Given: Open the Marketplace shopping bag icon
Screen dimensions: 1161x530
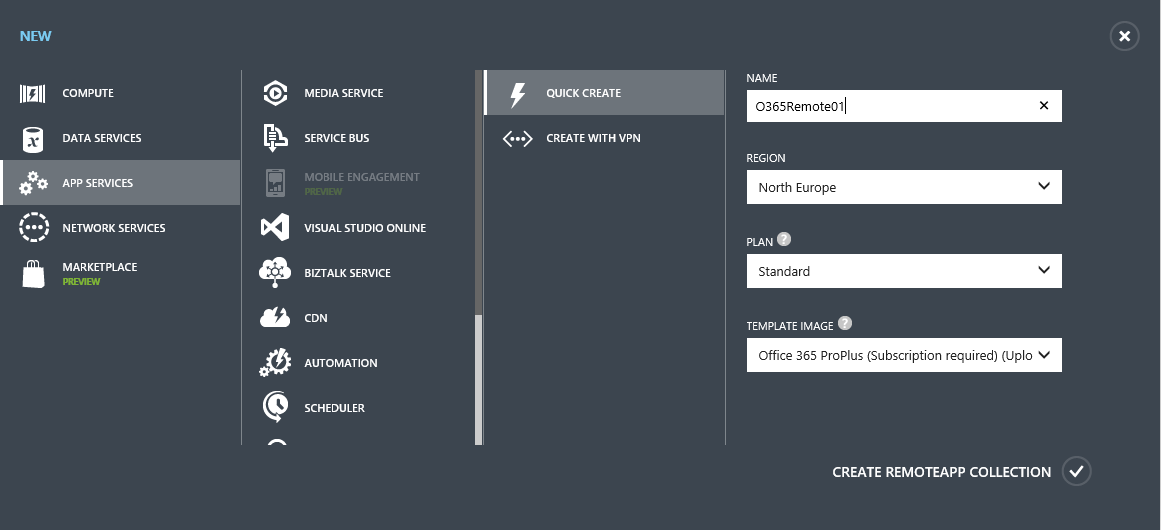Looking at the screenshot, I should (x=34, y=273).
